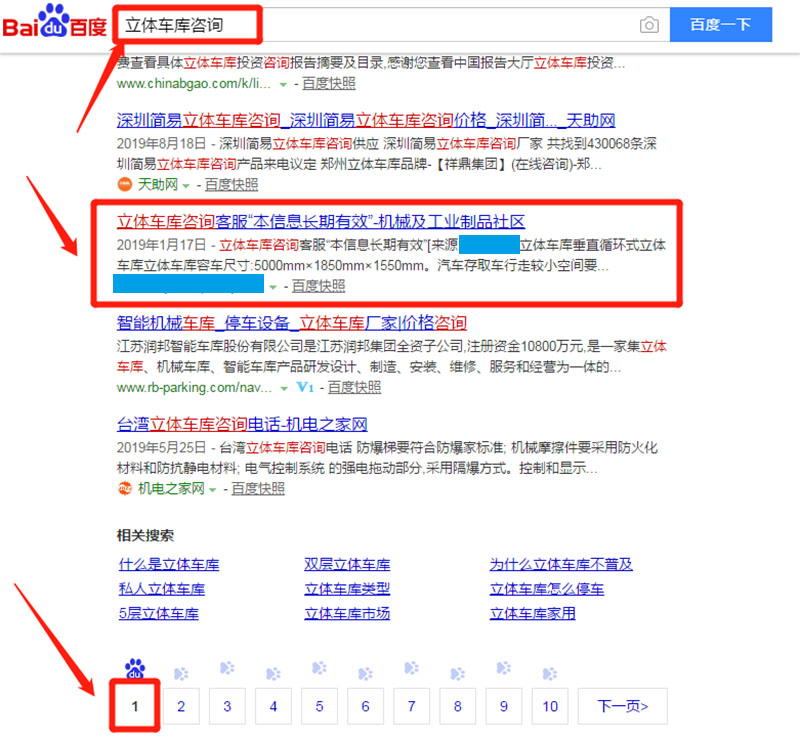Go to results page 8

tap(458, 706)
